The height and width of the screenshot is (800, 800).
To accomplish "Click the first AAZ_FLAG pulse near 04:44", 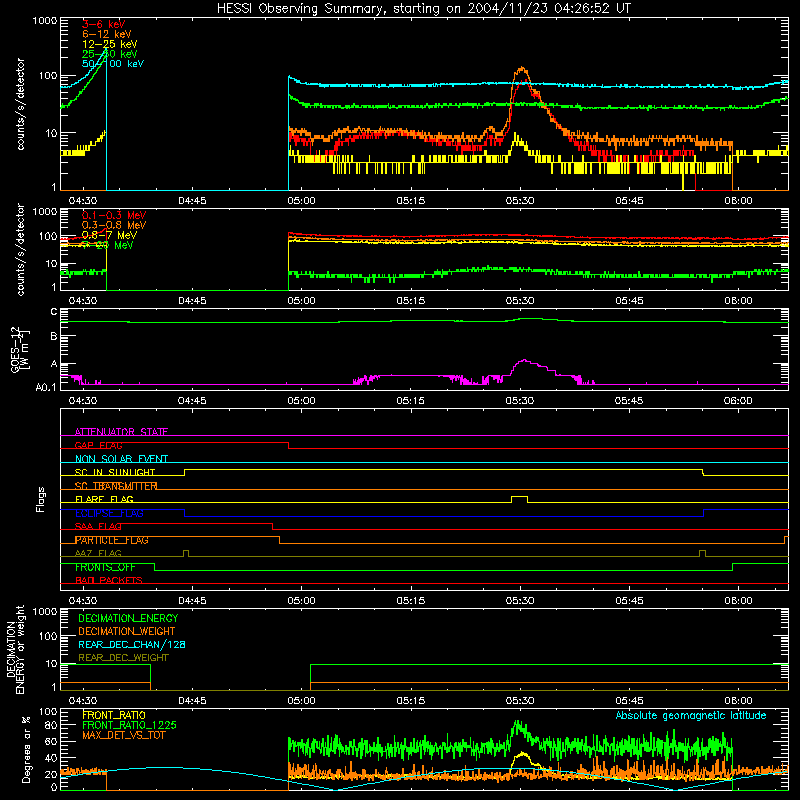I will (x=186, y=553).
